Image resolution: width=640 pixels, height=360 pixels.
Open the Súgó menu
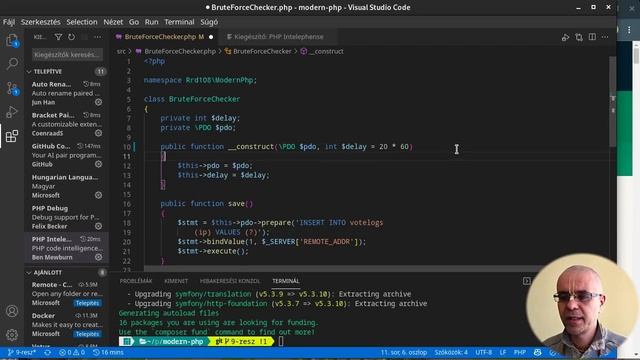pyautogui.click(x=209, y=22)
